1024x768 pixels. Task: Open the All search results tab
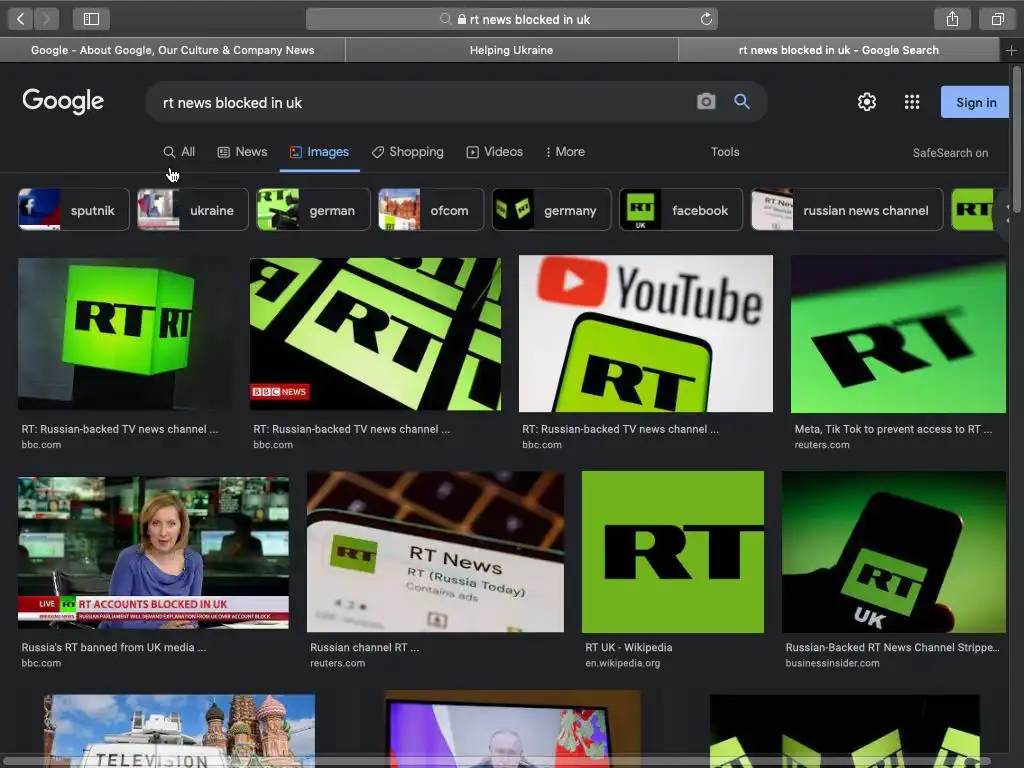179,152
